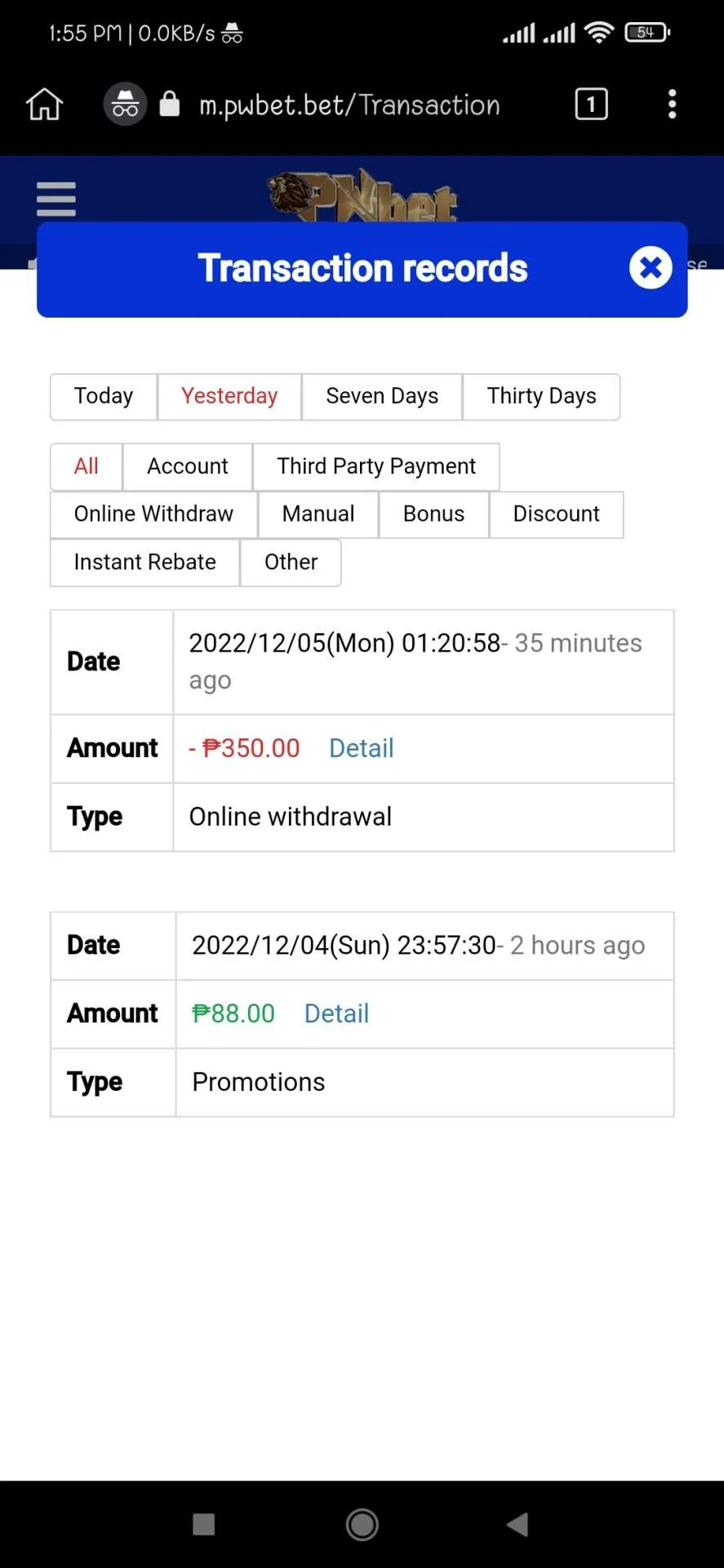Viewport: 724px width, 1568px height.
Task: Open Detail for the ₱350.00 withdrawal
Action: pyautogui.click(x=362, y=749)
